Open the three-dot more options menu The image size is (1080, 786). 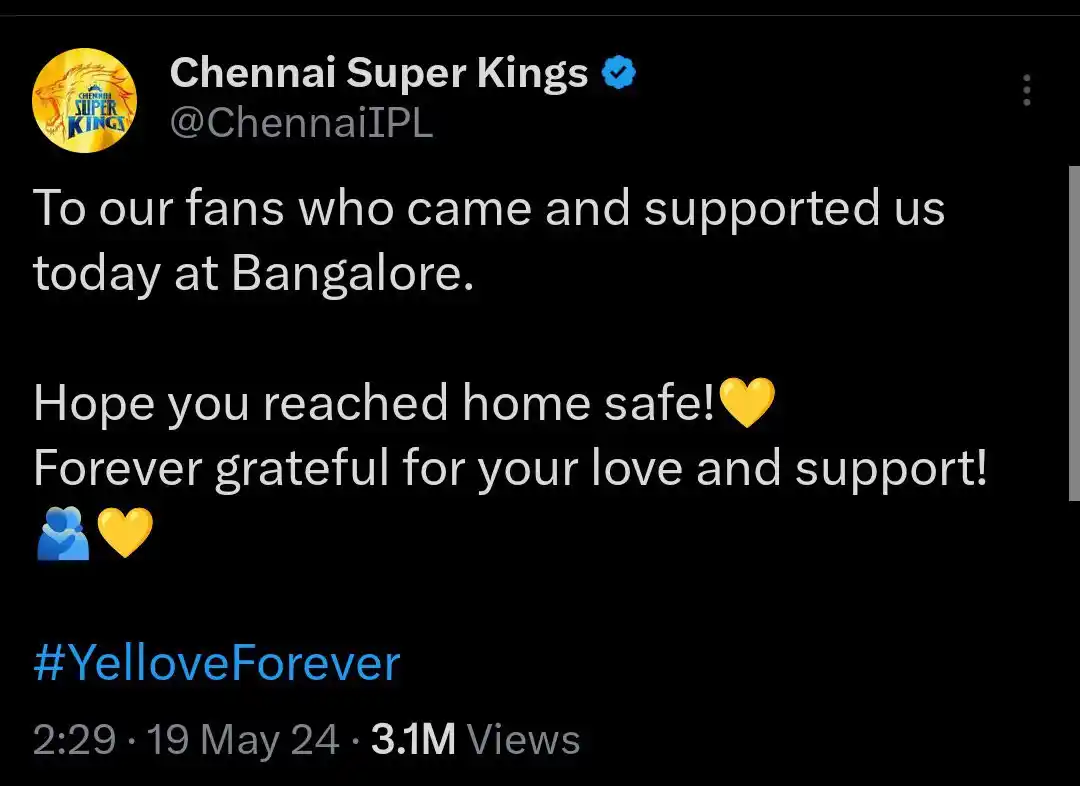(1026, 91)
